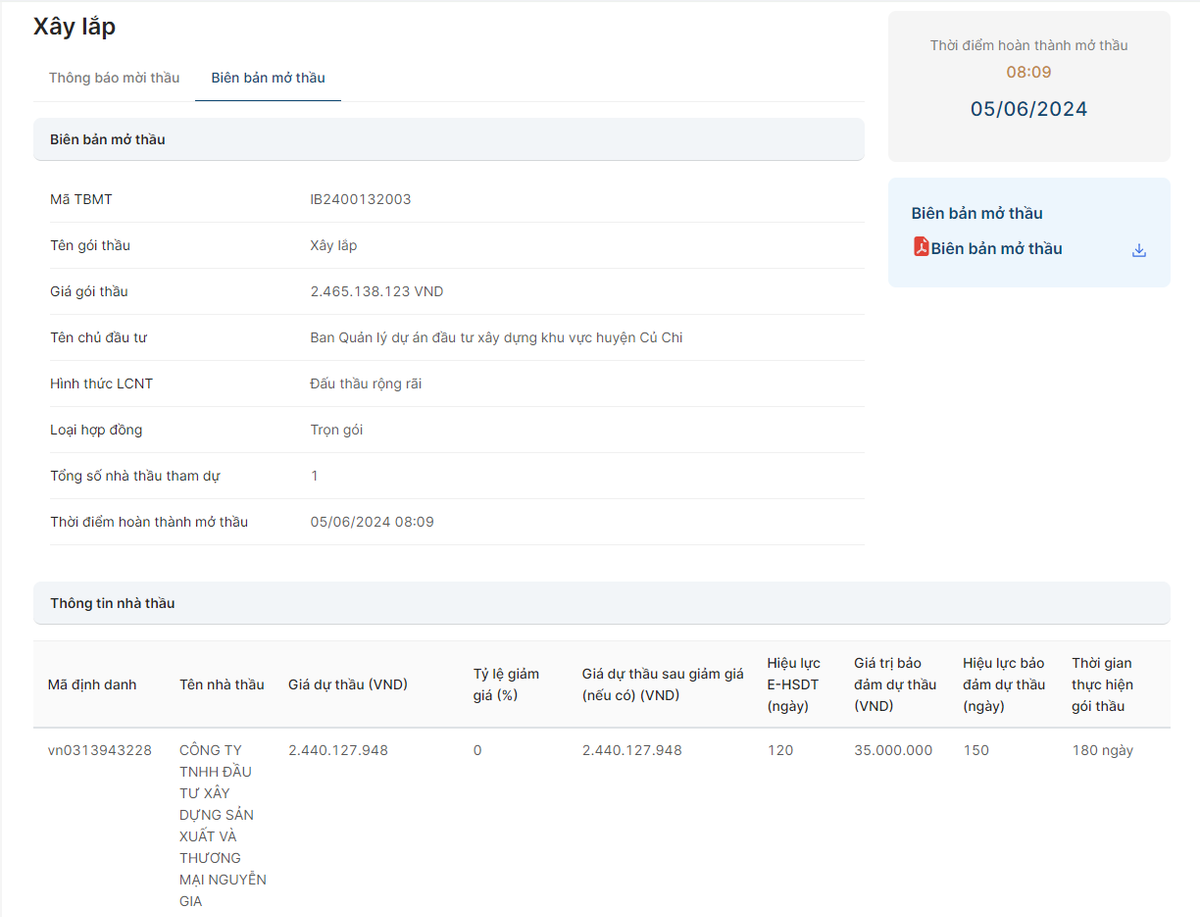Open the Biên bản mở thầu PDF link
Image resolution: width=1200 pixels, height=917 pixels.
996,249
